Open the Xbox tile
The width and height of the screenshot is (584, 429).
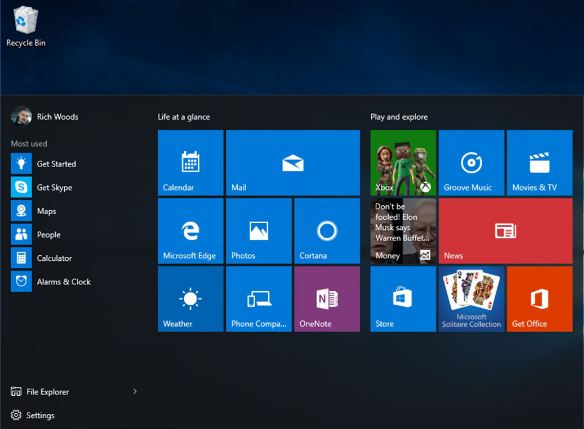tap(403, 163)
